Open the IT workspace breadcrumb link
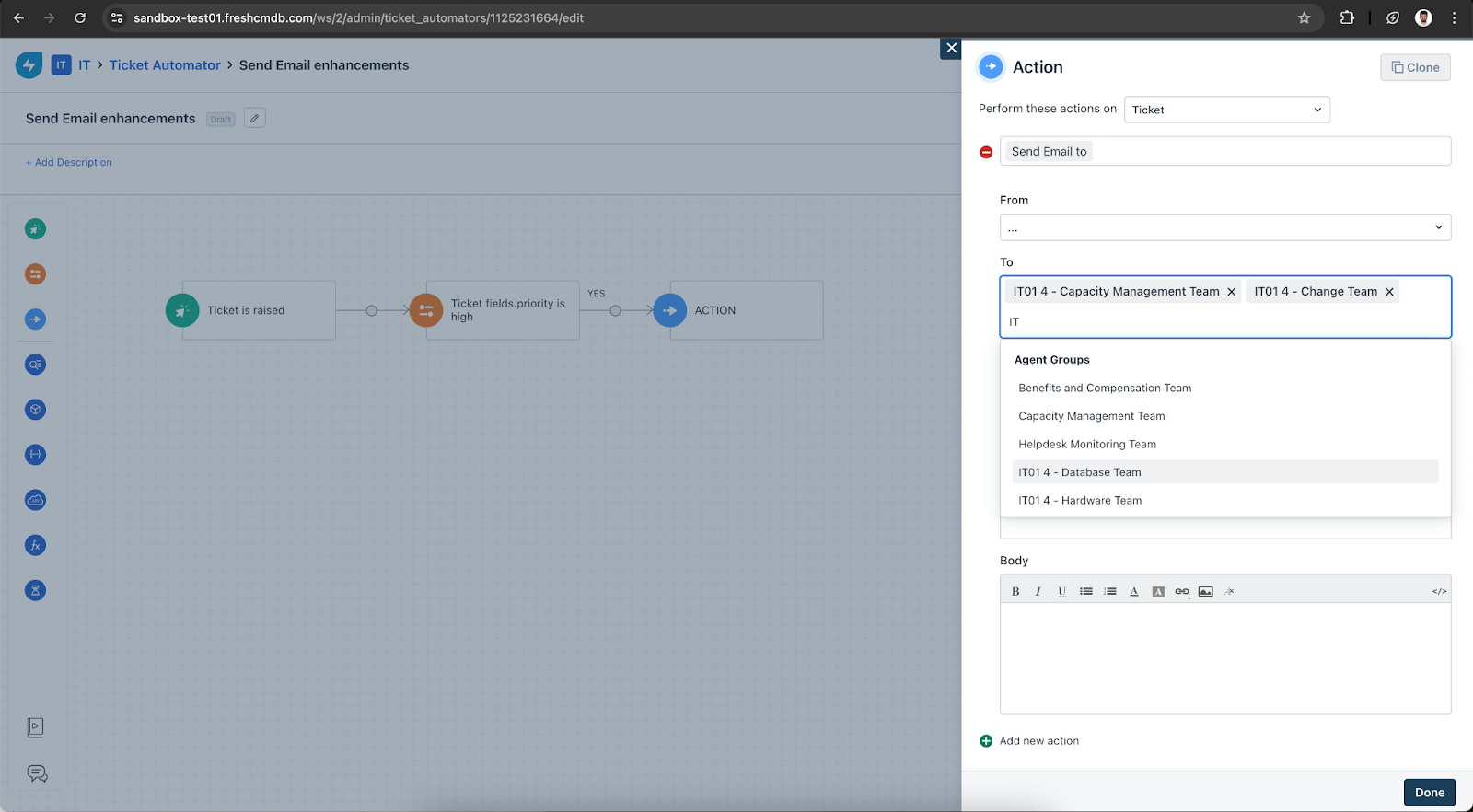 84,65
